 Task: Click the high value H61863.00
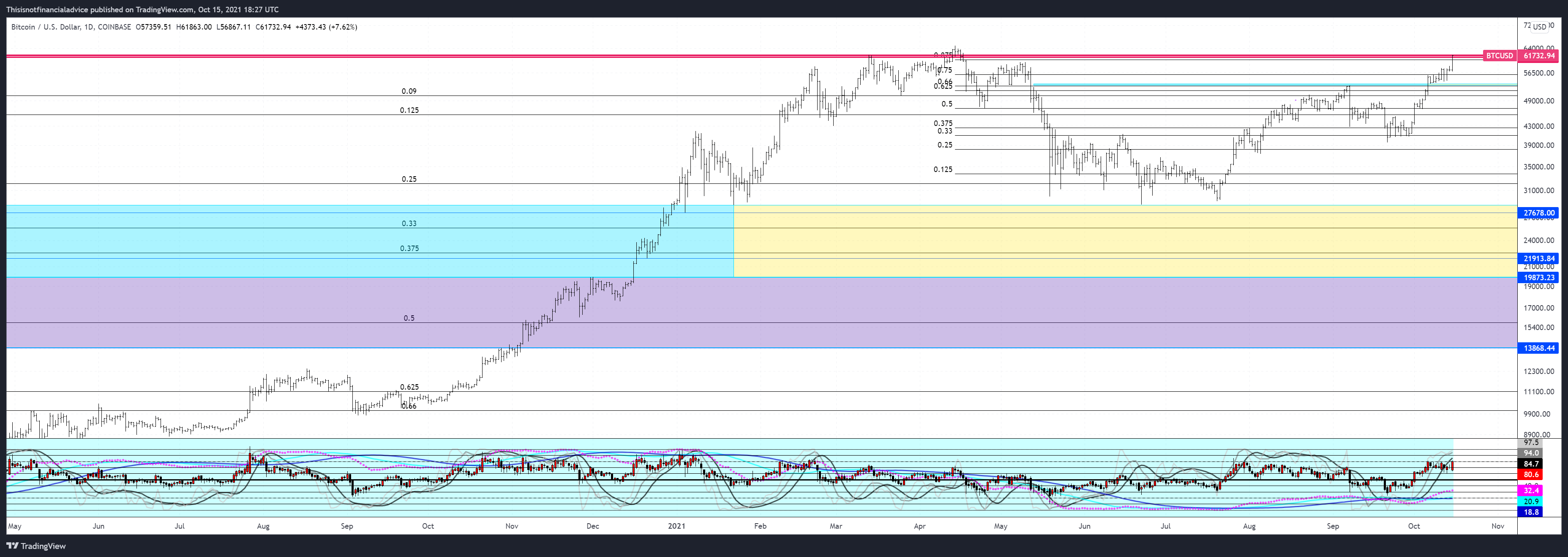point(194,27)
